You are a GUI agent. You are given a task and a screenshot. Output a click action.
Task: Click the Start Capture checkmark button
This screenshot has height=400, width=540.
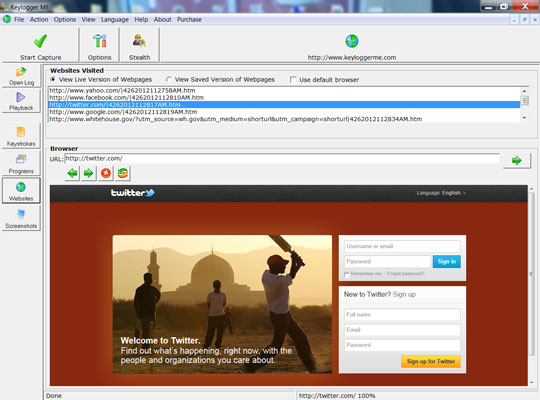pos(40,45)
